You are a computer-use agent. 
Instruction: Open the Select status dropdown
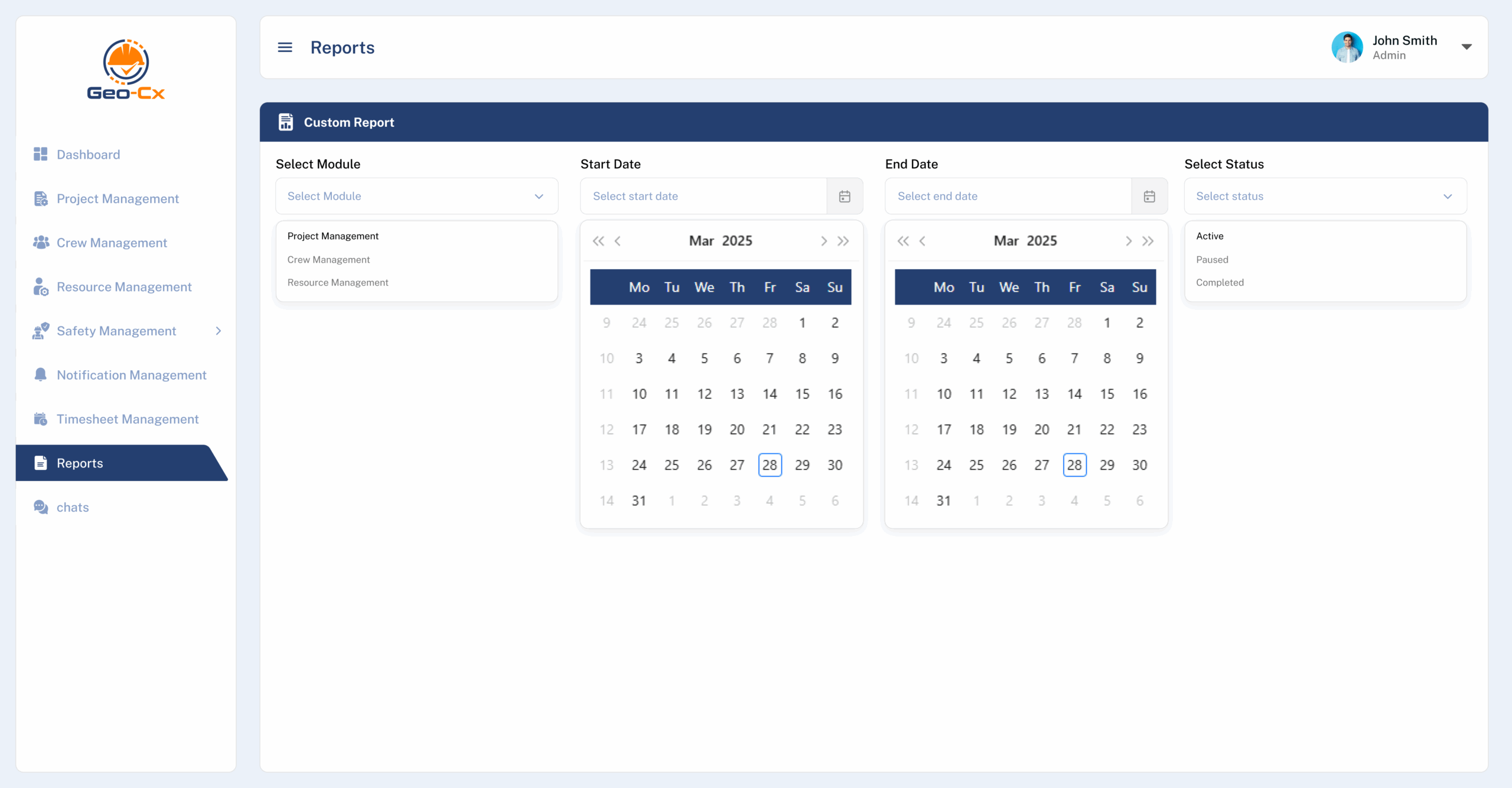1325,197
